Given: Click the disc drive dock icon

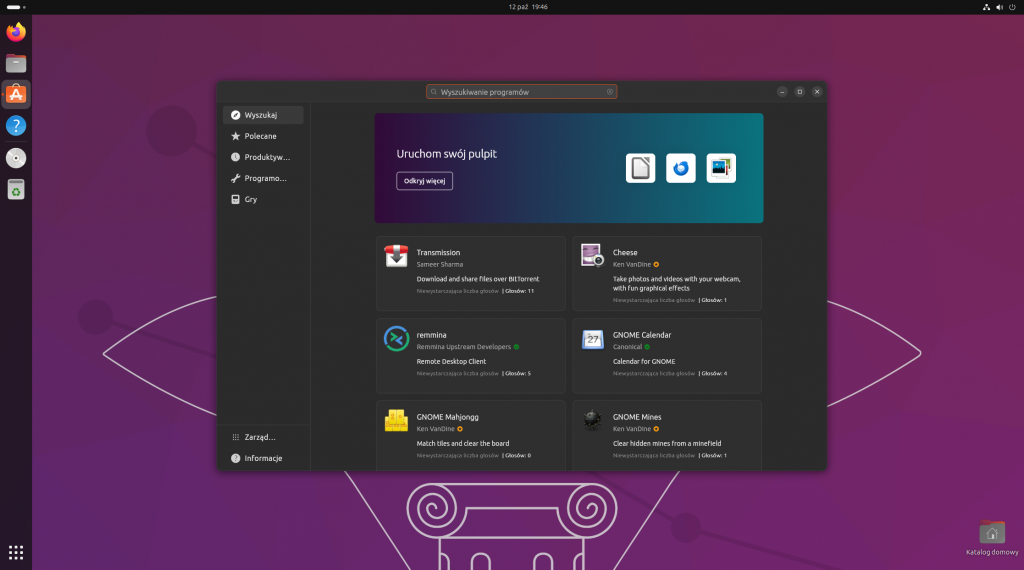Looking at the screenshot, I should coord(16,157).
